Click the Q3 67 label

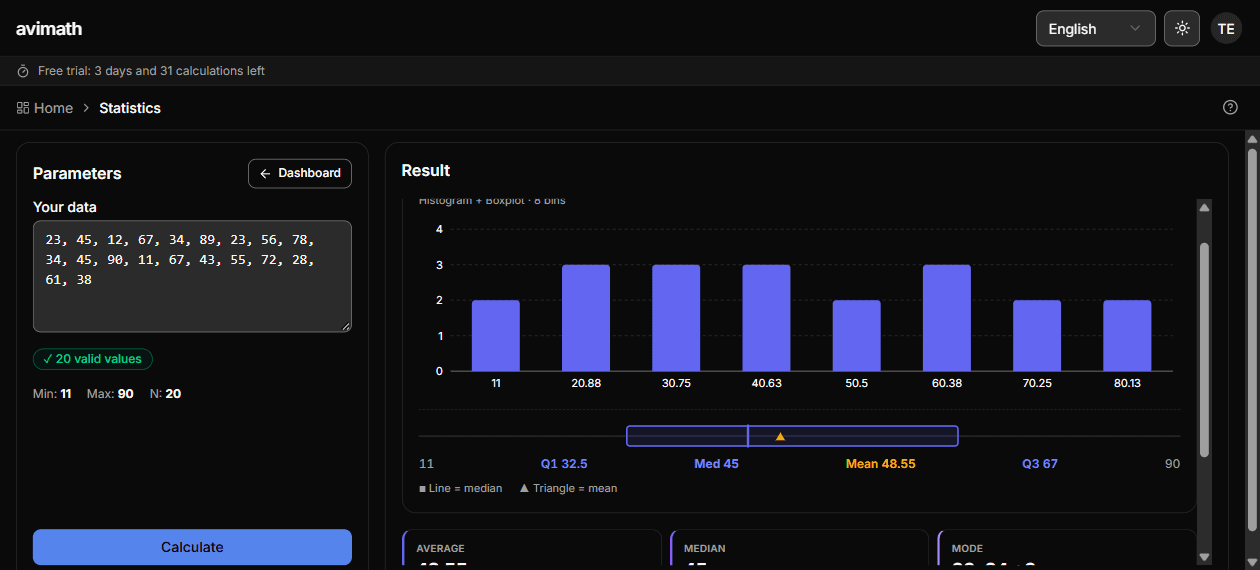[x=1040, y=464]
